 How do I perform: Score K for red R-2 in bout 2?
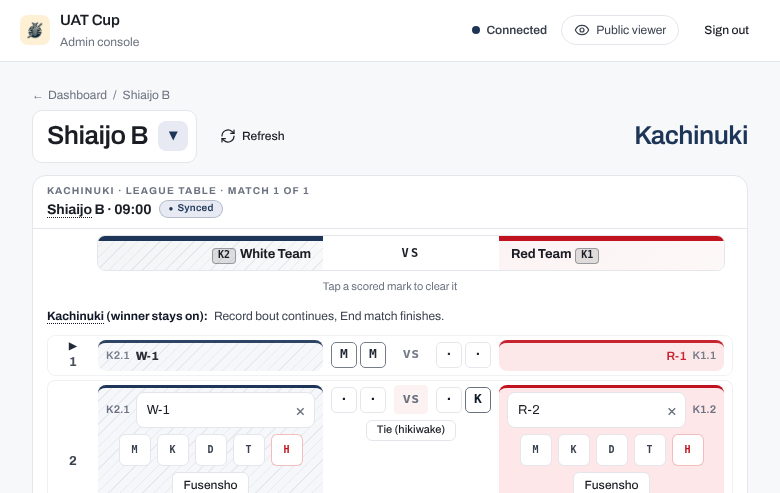click(574, 450)
